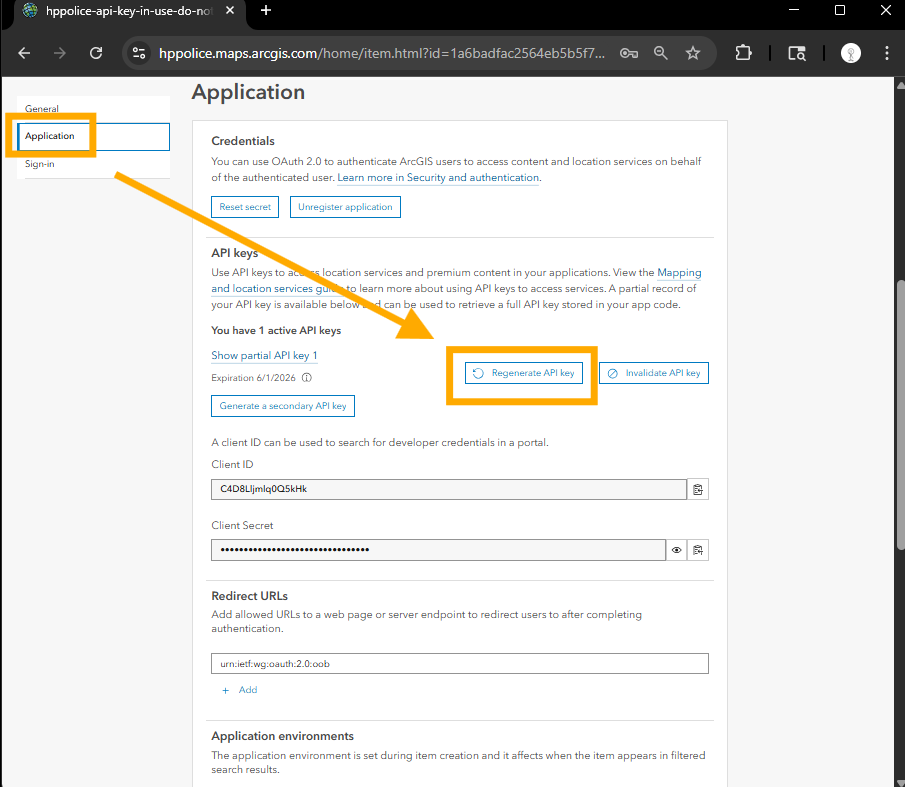
Task: Select the Application sidebar item
Action: (94, 136)
